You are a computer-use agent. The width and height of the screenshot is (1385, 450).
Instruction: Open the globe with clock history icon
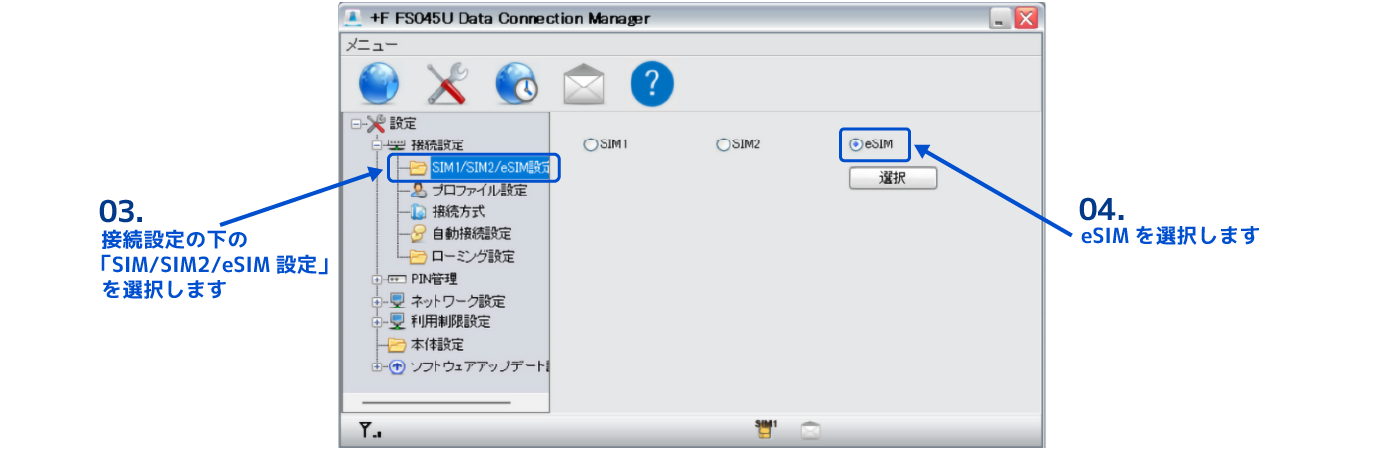[x=516, y=85]
